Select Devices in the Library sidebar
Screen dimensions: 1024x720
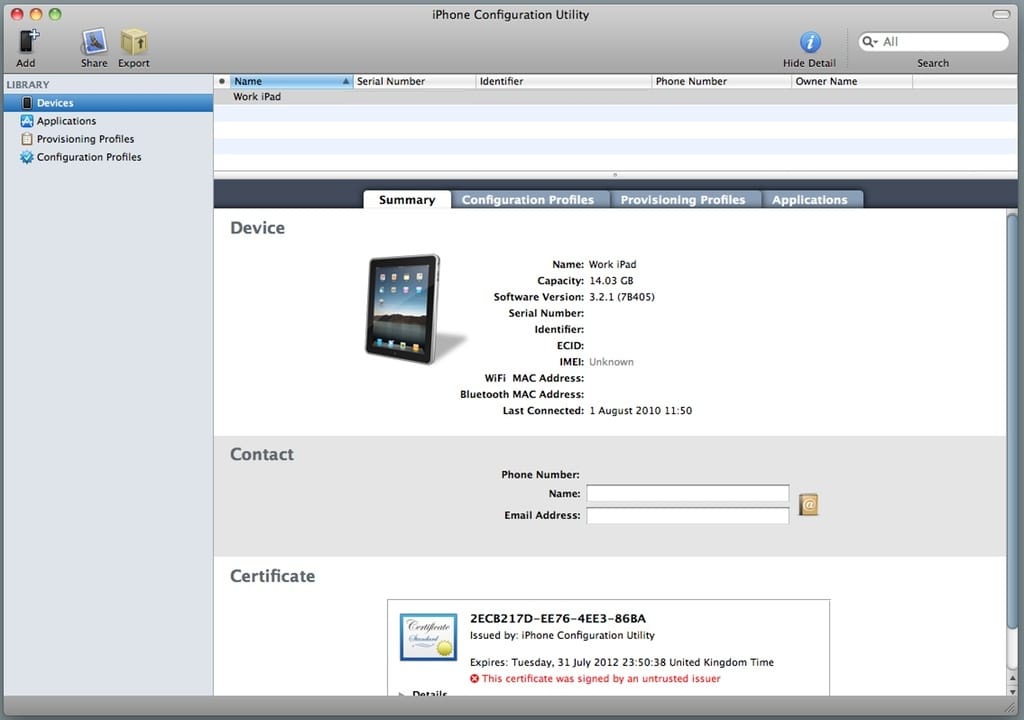tap(108, 103)
